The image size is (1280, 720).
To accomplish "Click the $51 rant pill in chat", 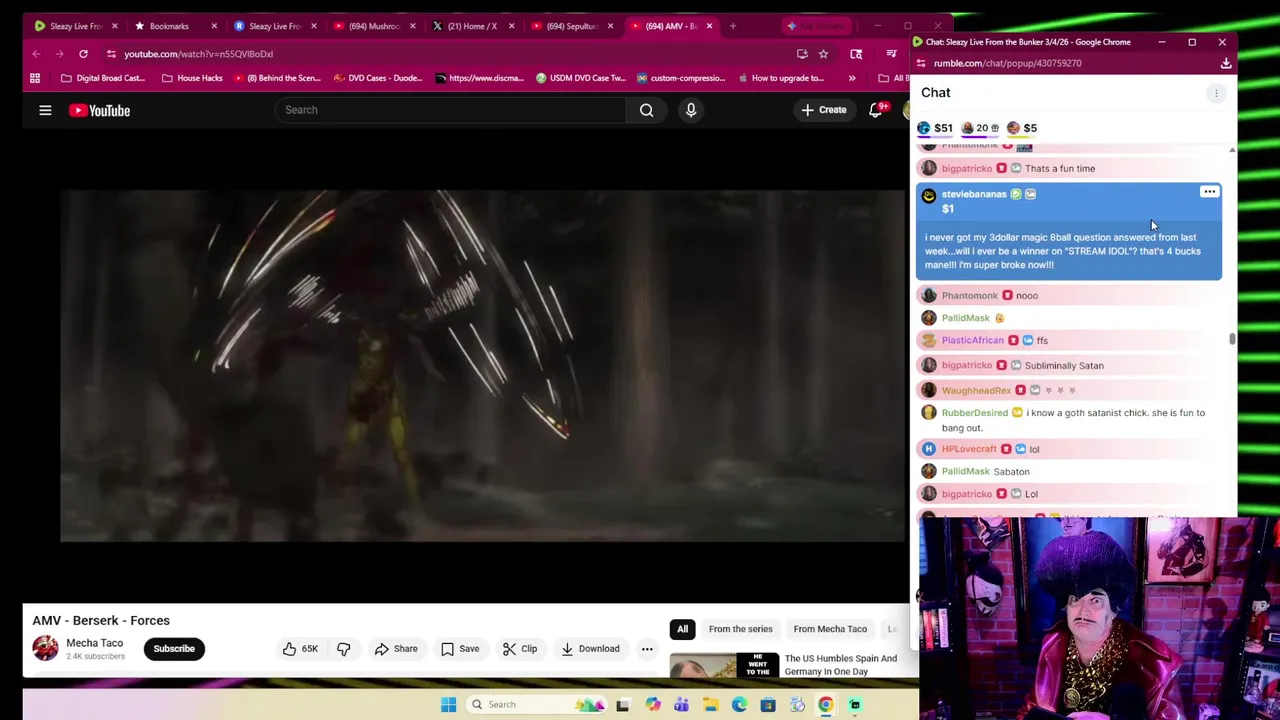I will pyautogui.click(x=934, y=128).
